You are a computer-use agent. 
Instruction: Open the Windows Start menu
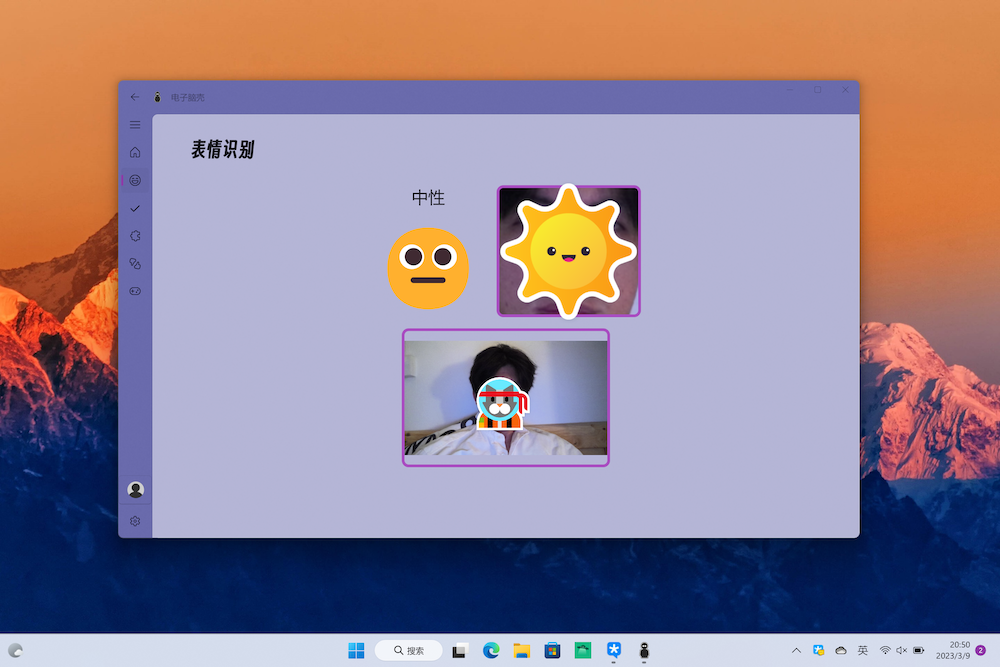click(x=357, y=650)
